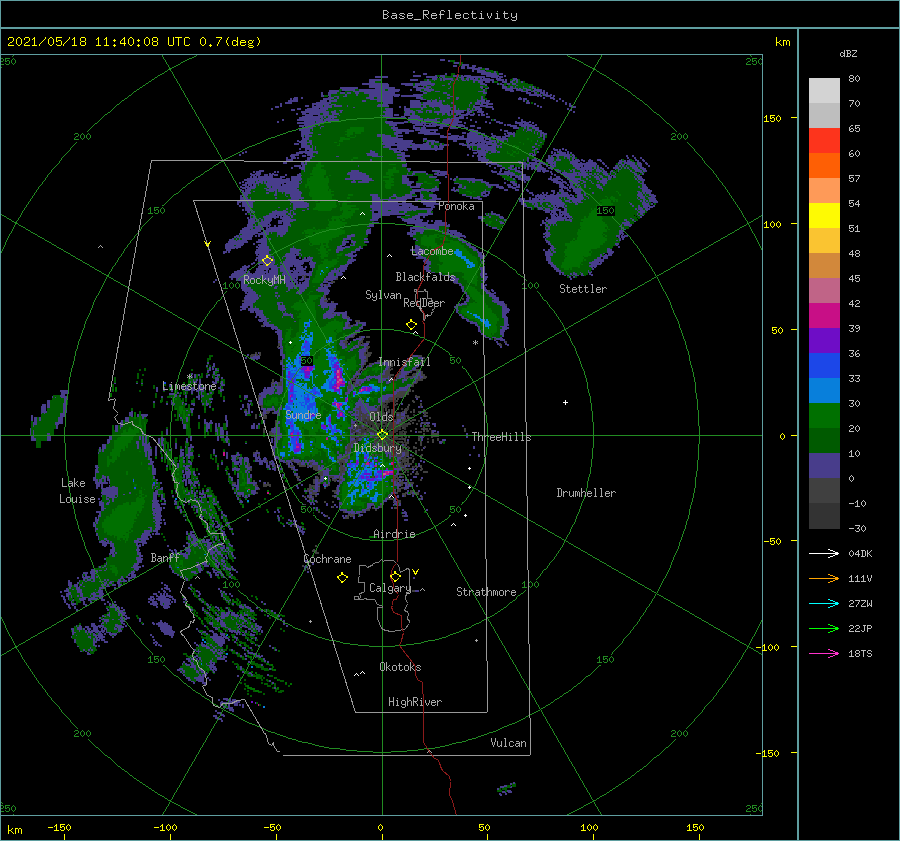Click the Vulcan label
Screen dimensions: 900x841
[x=508, y=743]
